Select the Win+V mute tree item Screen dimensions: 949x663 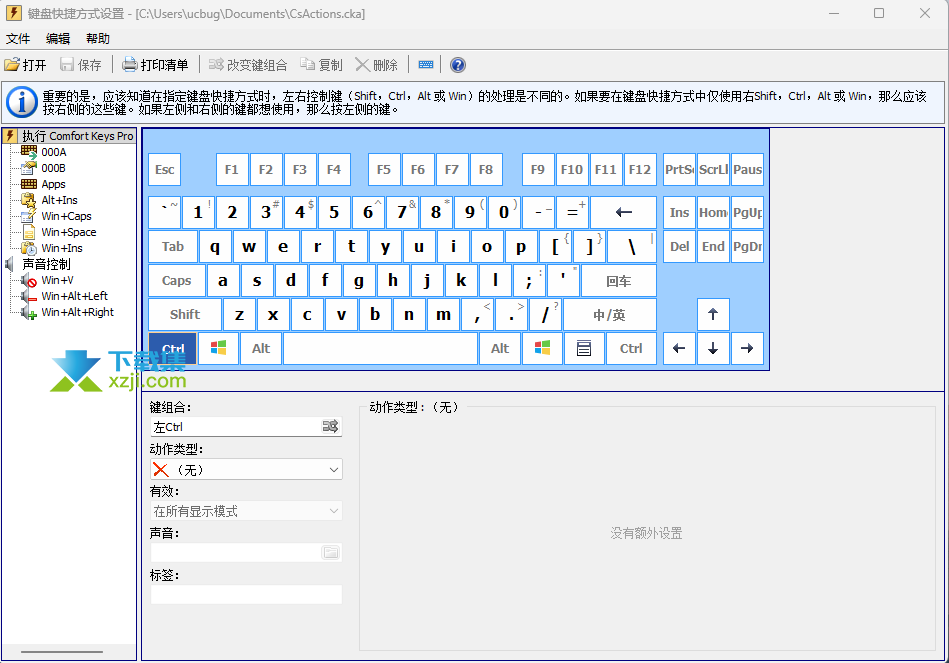57,280
